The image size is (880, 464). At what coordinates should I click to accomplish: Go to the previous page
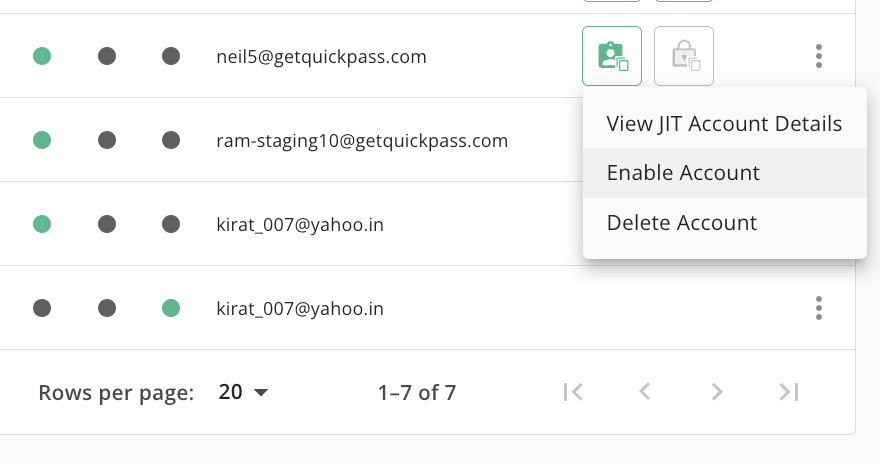pyautogui.click(x=645, y=392)
